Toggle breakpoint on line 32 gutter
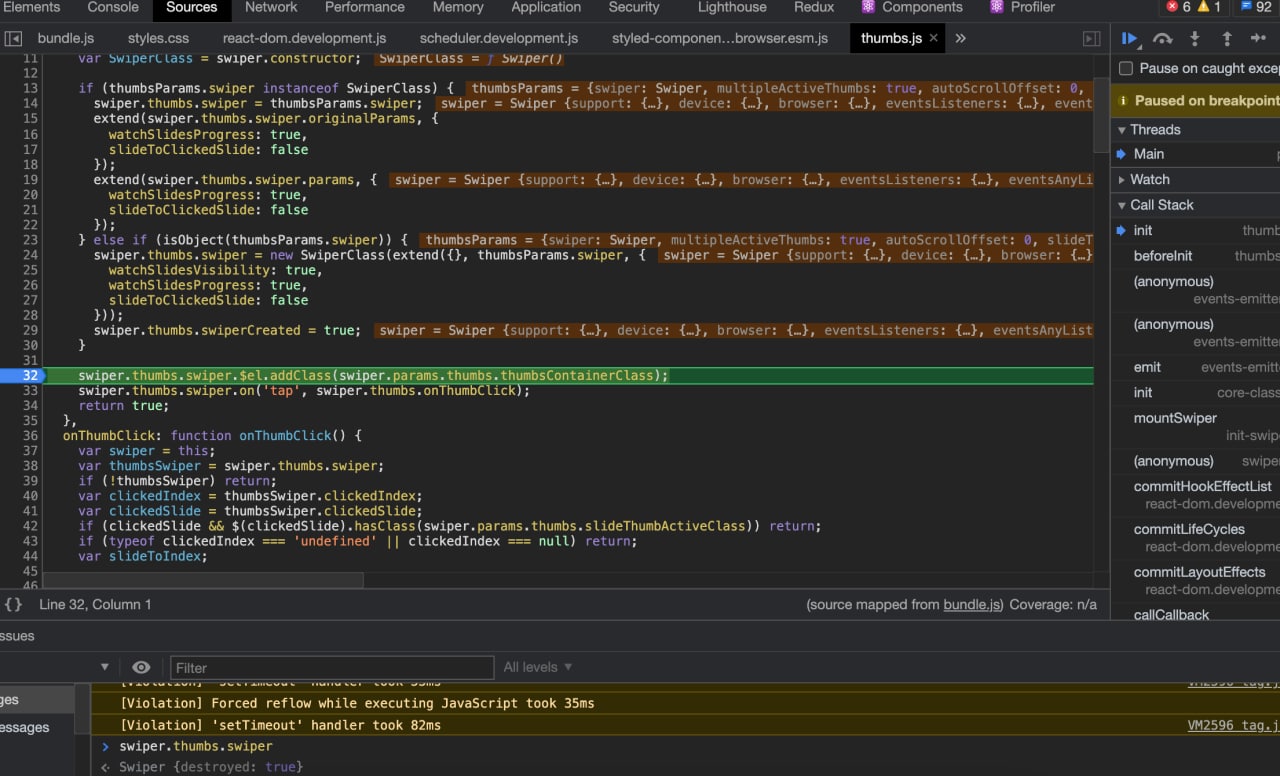Image resolution: width=1280 pixels, height=776 pixels. point(30,375)
